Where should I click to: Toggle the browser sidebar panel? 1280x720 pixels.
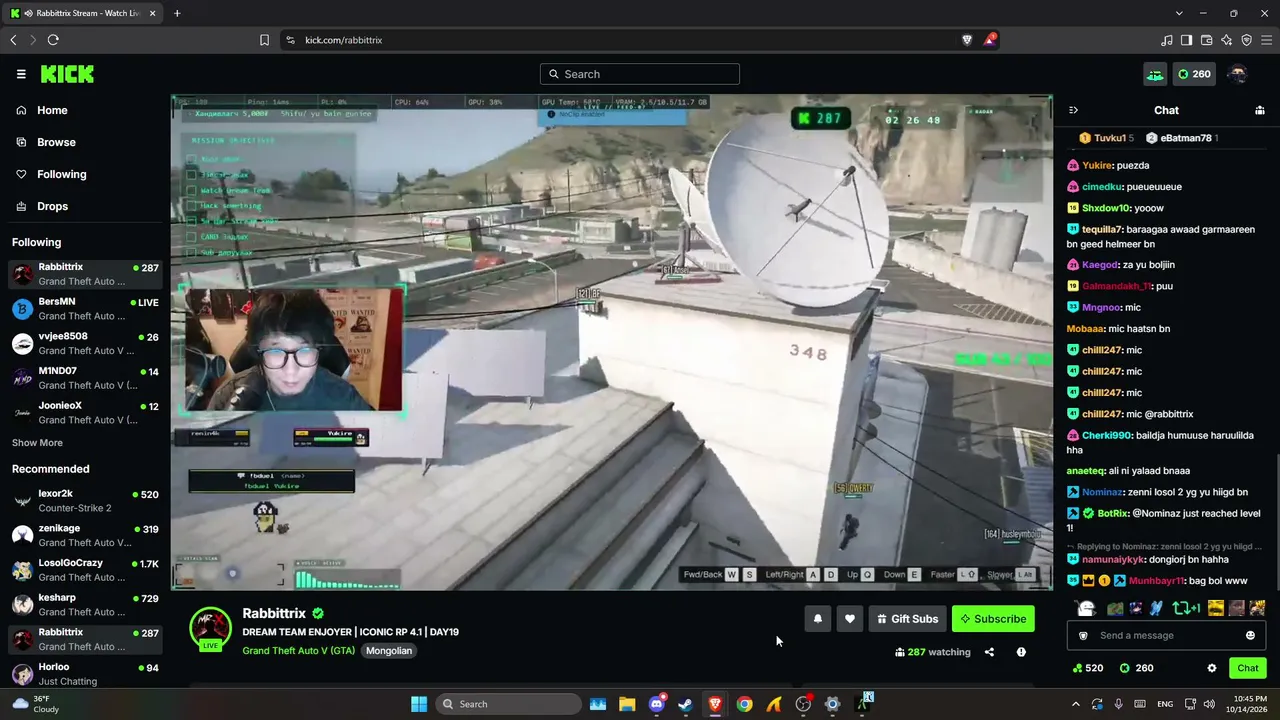point(1186,40)
